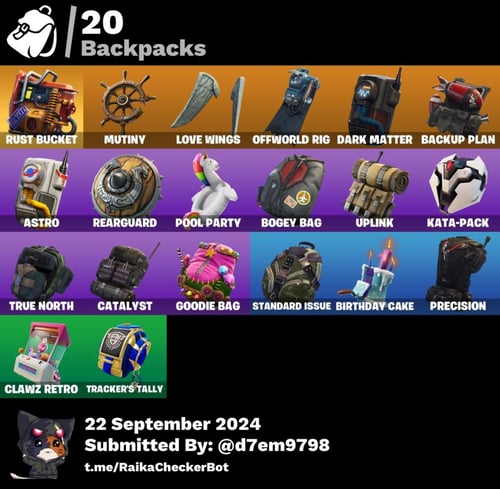500x489 pixels.
Task: Click the Astro backpack tile
Action: point(42,190)
